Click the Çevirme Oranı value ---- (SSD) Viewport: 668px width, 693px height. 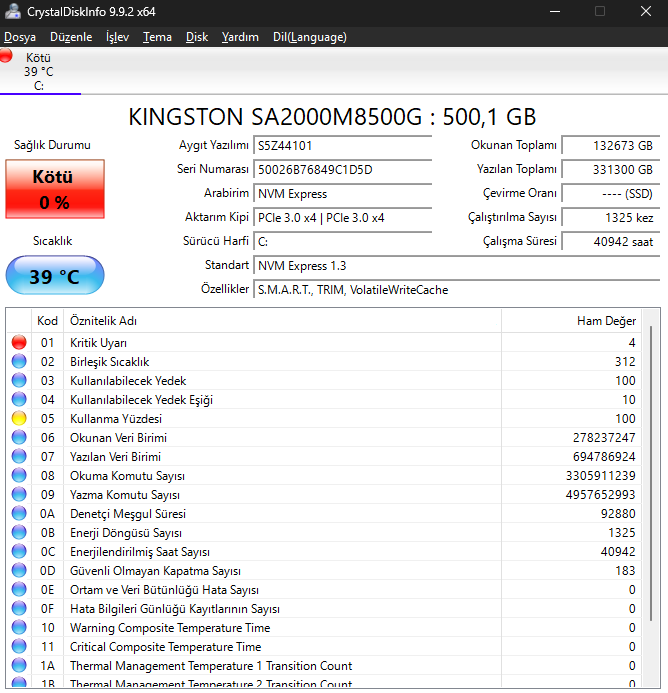coord(611,194)
